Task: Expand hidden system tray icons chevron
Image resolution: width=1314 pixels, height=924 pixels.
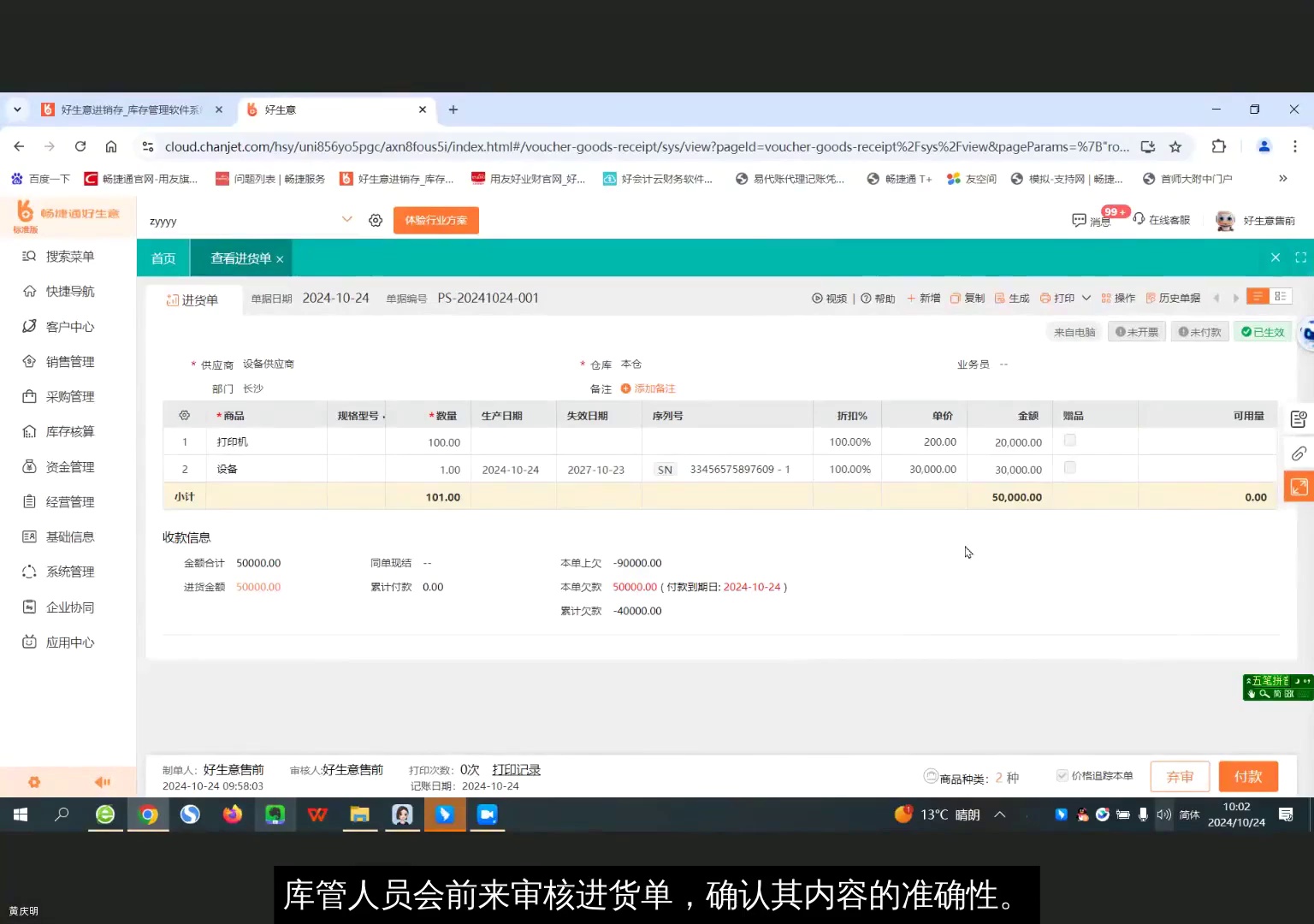Action: 1000,814
